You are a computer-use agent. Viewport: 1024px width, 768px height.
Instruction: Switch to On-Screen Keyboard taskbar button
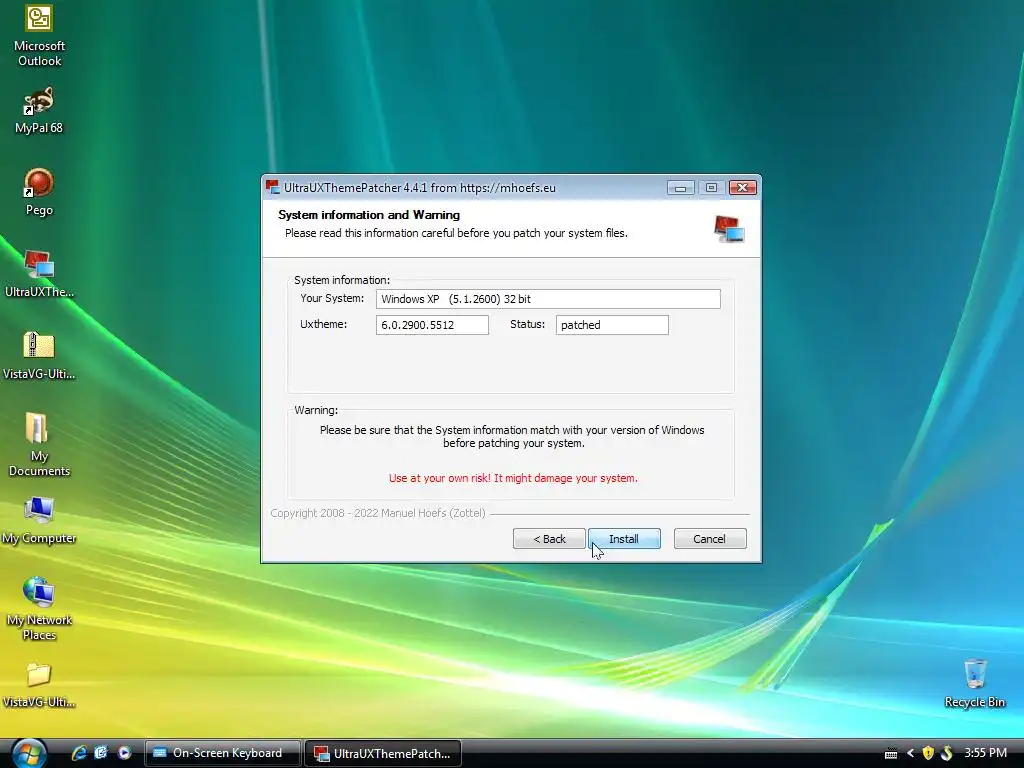(222, 753)
